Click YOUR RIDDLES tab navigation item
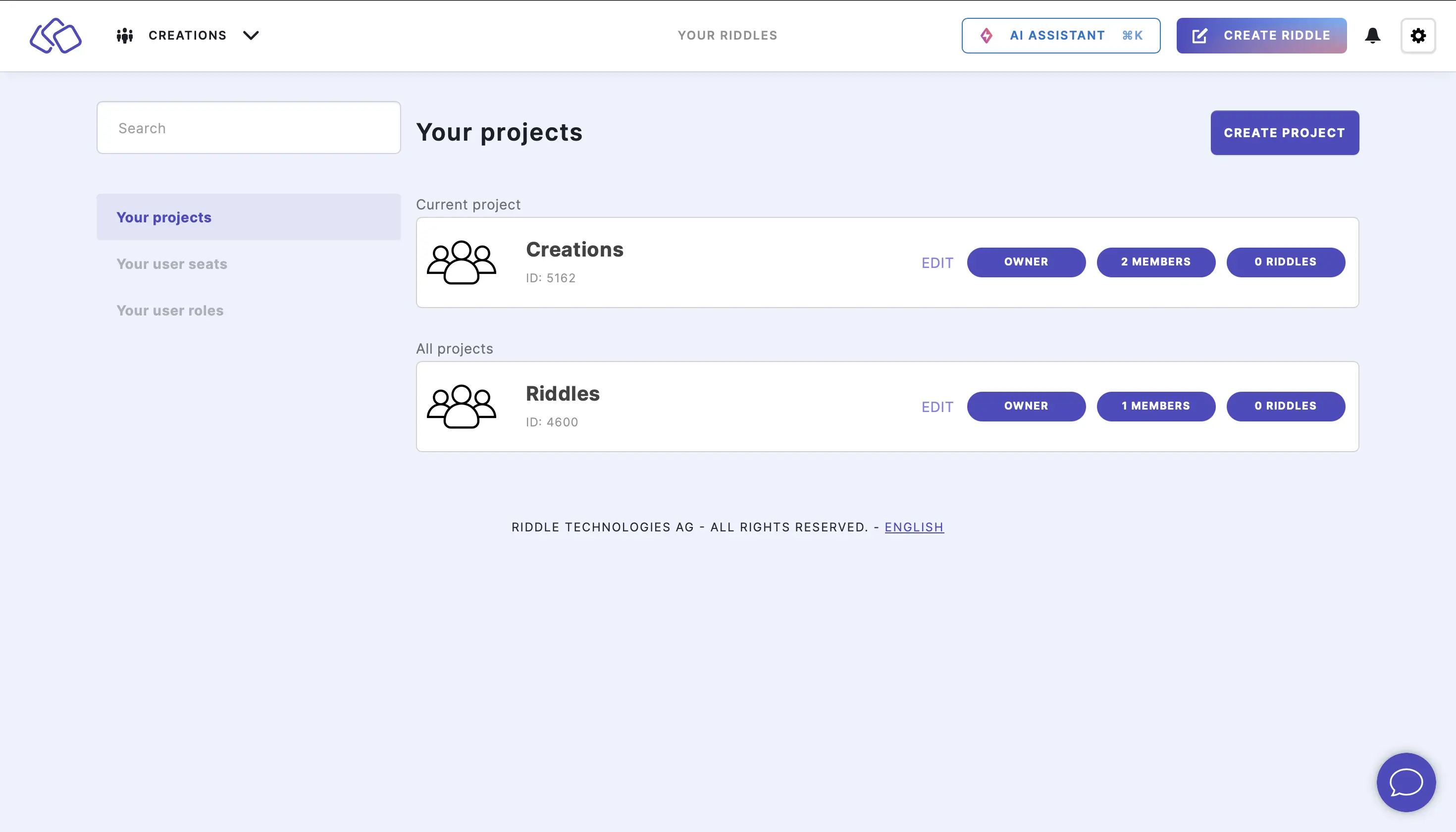This screenshot has width=1456, height=832. click(x=727, y=35)
